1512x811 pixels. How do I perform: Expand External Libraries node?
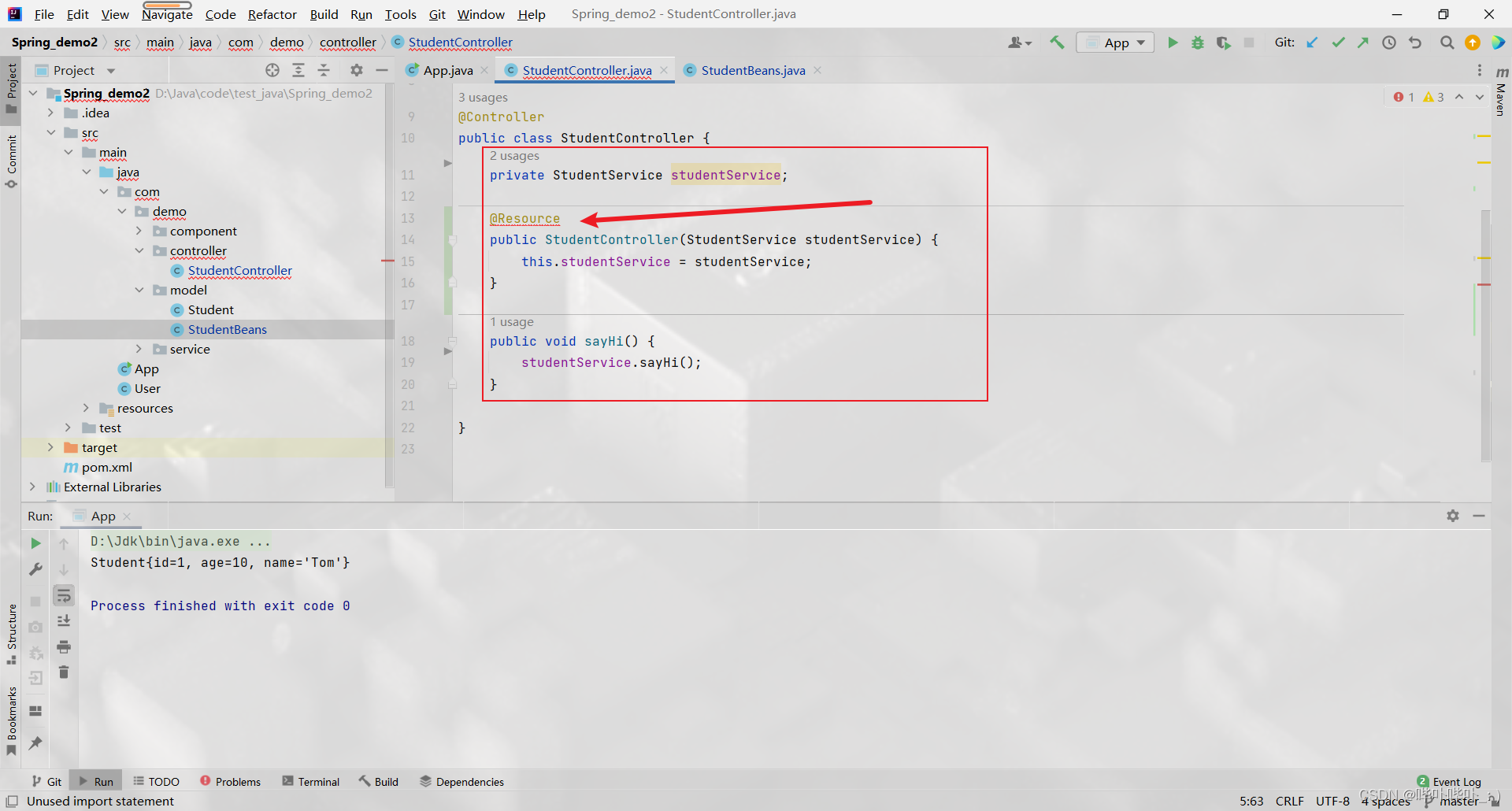coord(33,487)
